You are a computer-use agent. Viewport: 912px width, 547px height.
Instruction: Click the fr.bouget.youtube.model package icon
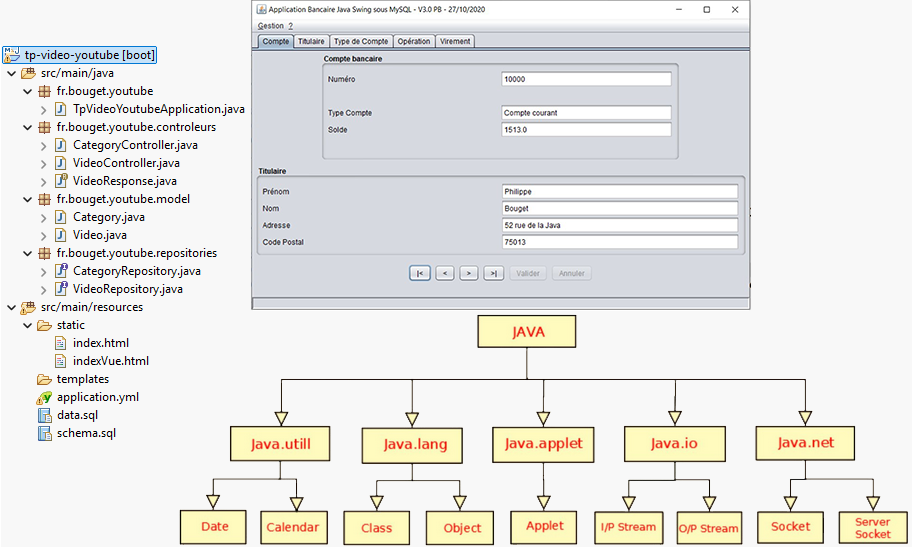pyautogui.click(x=44, y=199)
